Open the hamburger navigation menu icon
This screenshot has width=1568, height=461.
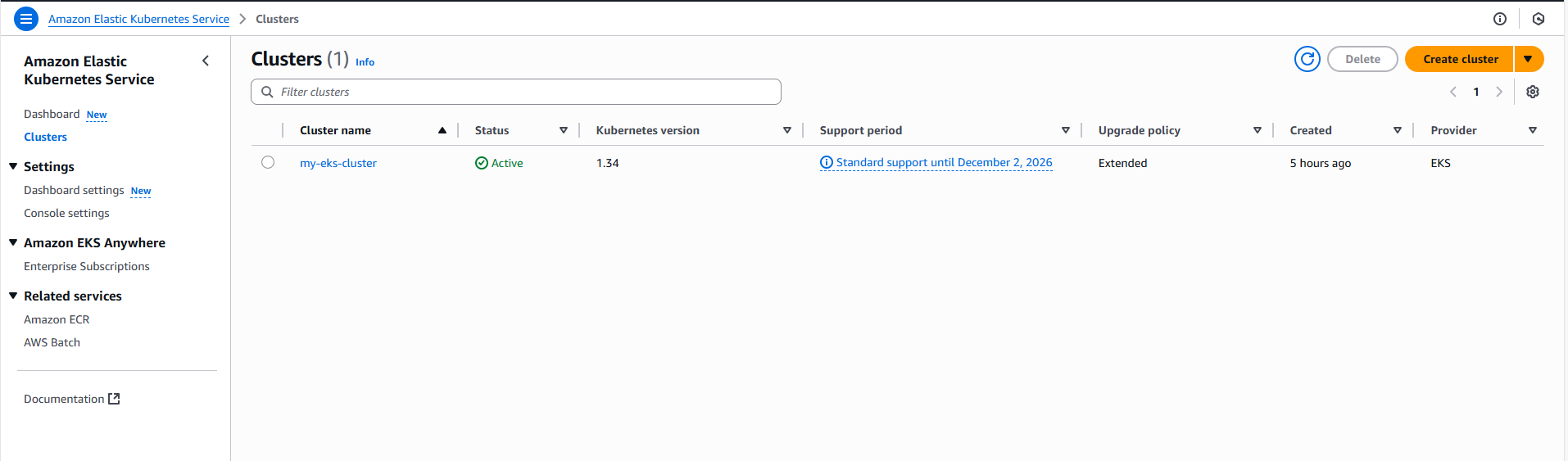(26, 19)
